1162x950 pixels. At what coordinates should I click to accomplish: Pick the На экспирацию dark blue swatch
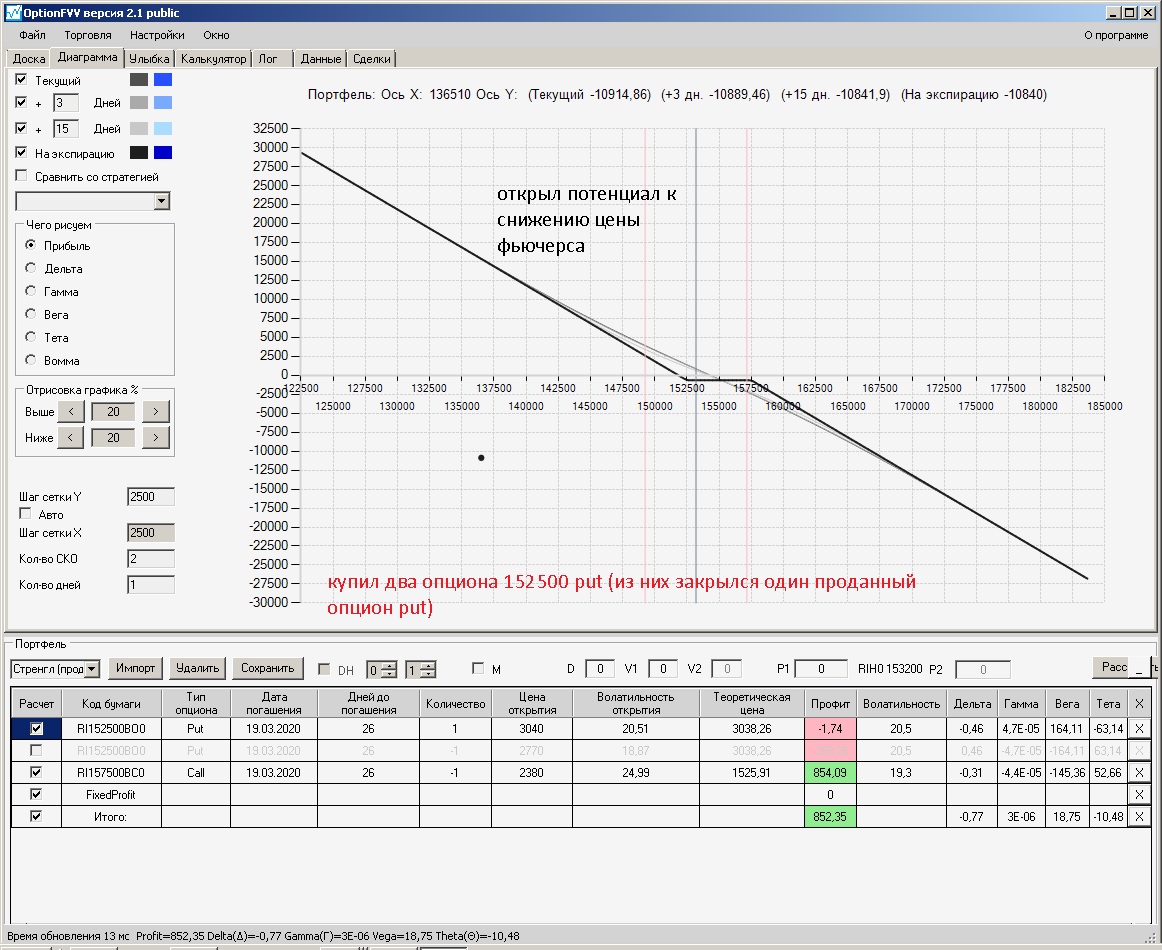coord(162,153)
